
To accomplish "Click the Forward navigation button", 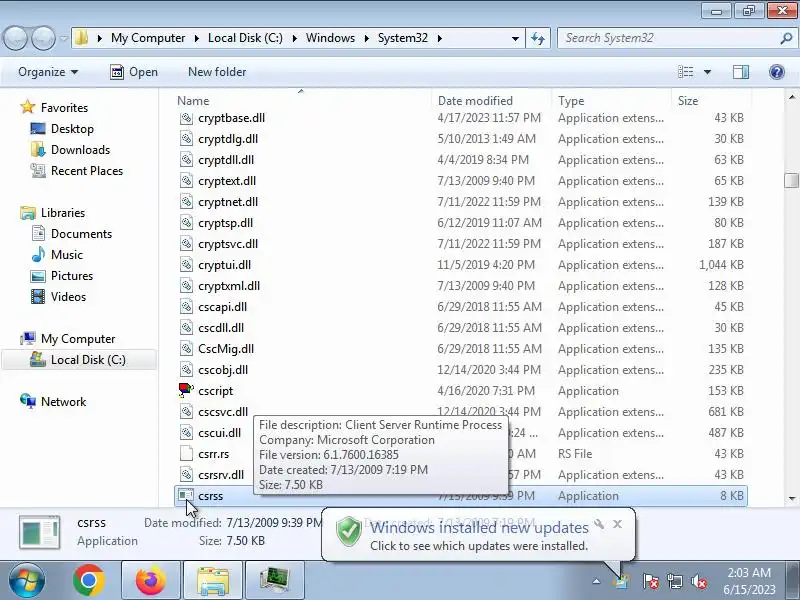I will pos(43,38).
